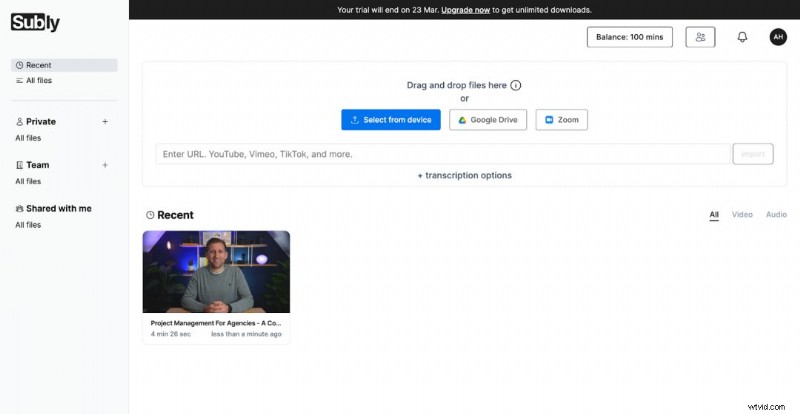Open the Project Management video thumbnail

(x=216, y=272)
